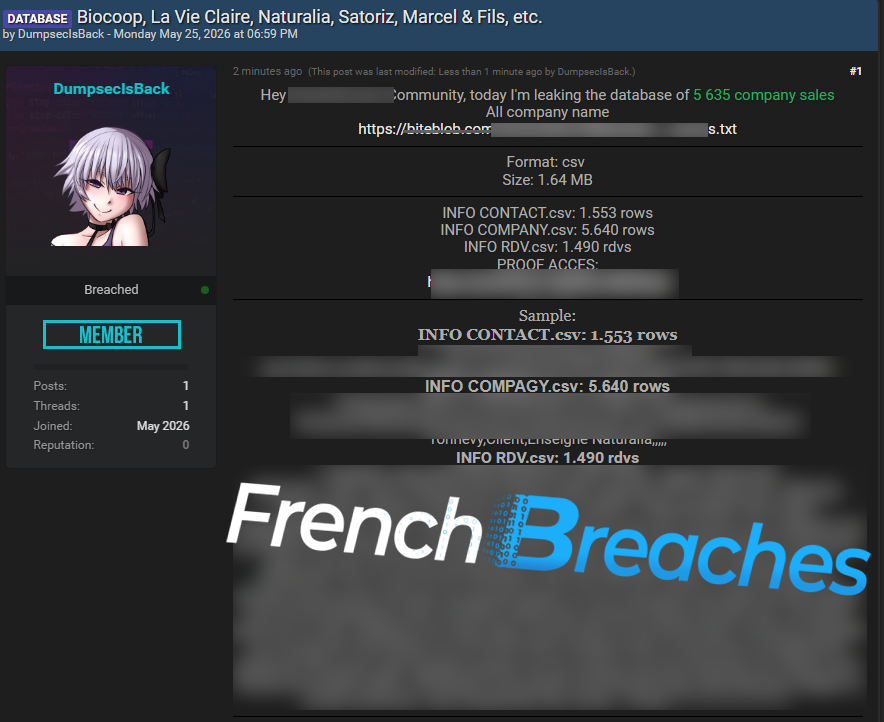Screen dimensions: 884x722
Task: Click the 'Breached' user title
Action: (x=111, y=290)
